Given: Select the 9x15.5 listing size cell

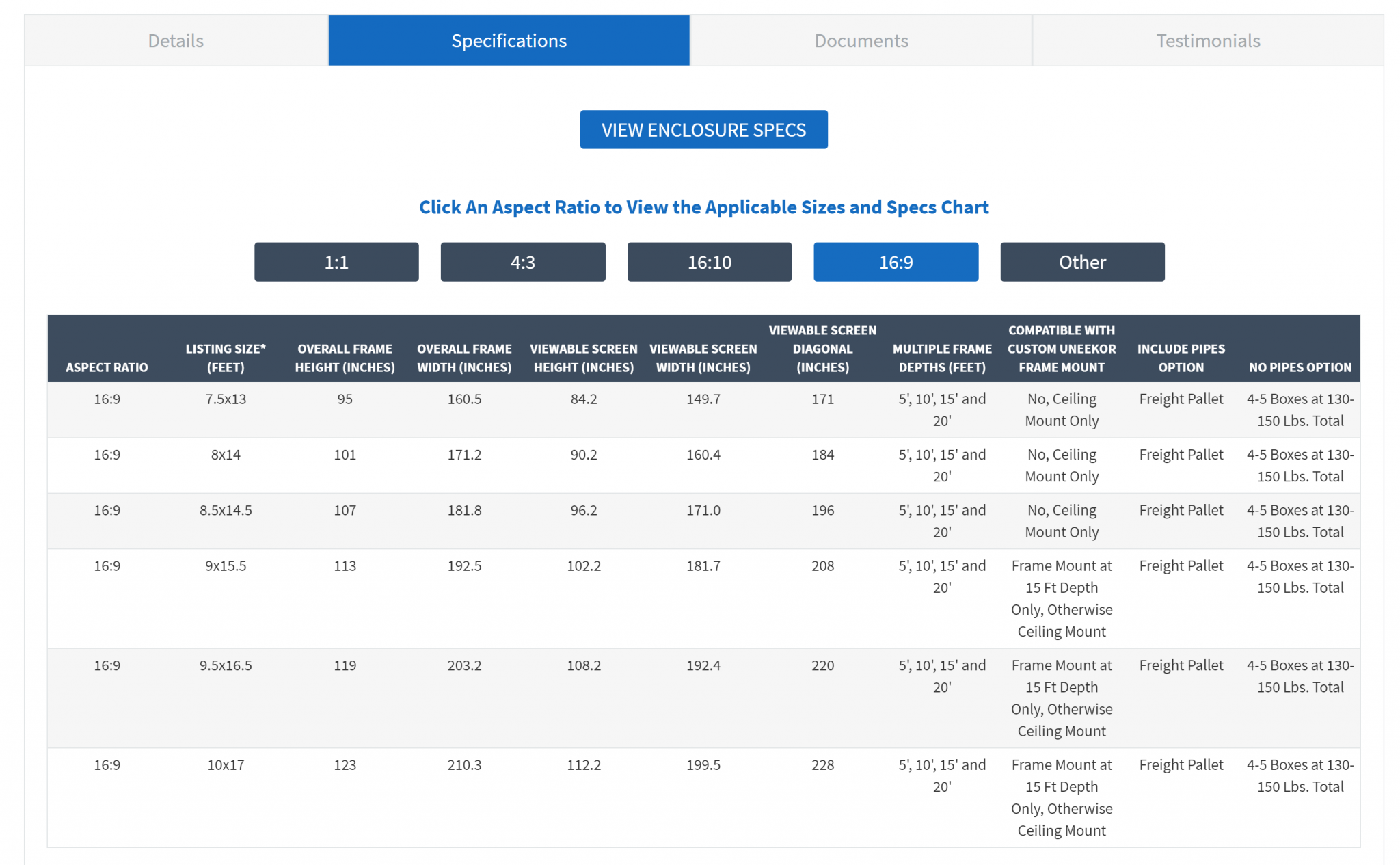Looking at the screenshot, I should coord(226,566).
